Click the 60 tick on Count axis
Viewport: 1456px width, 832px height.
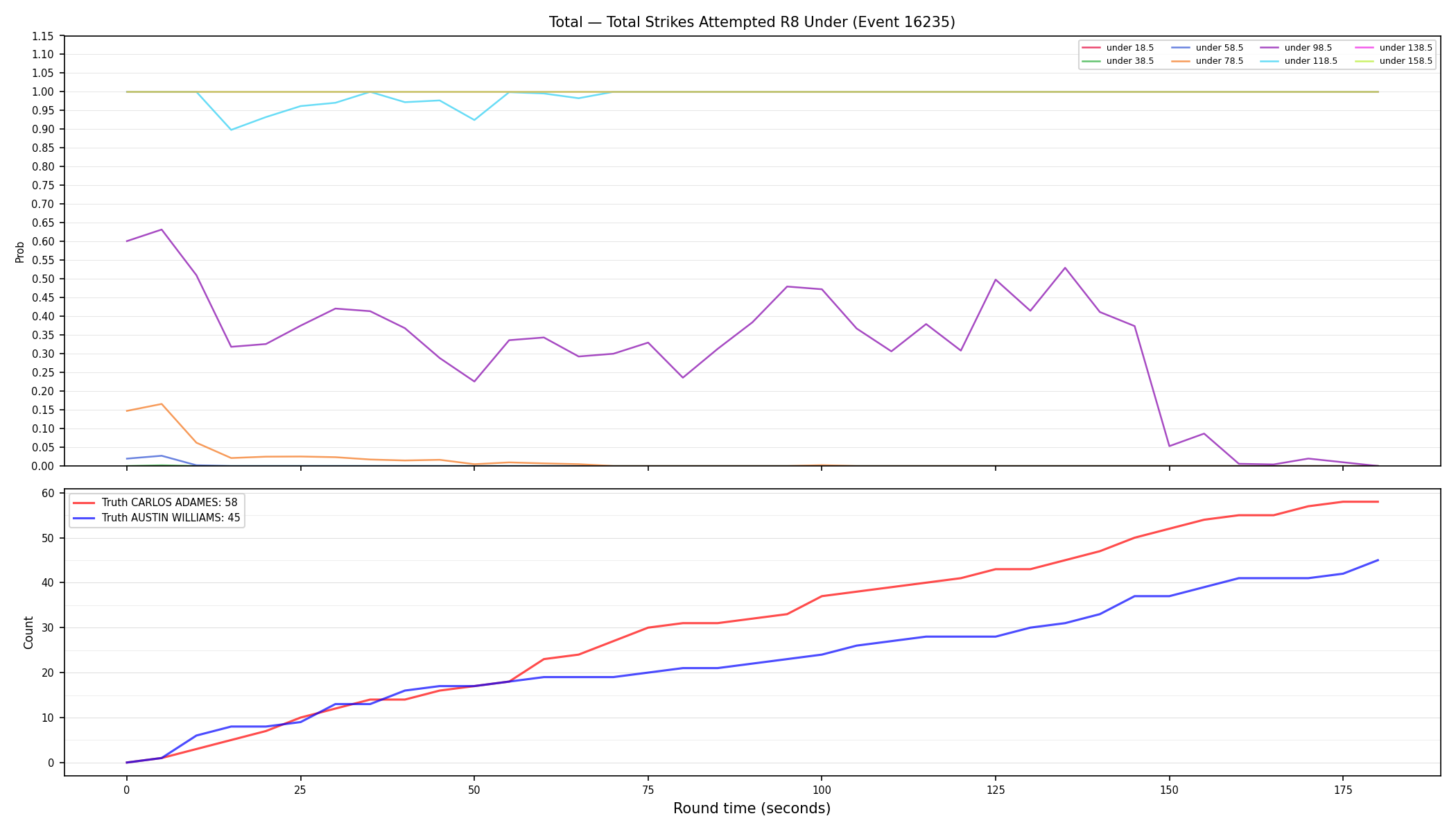[x=48, y=493]
